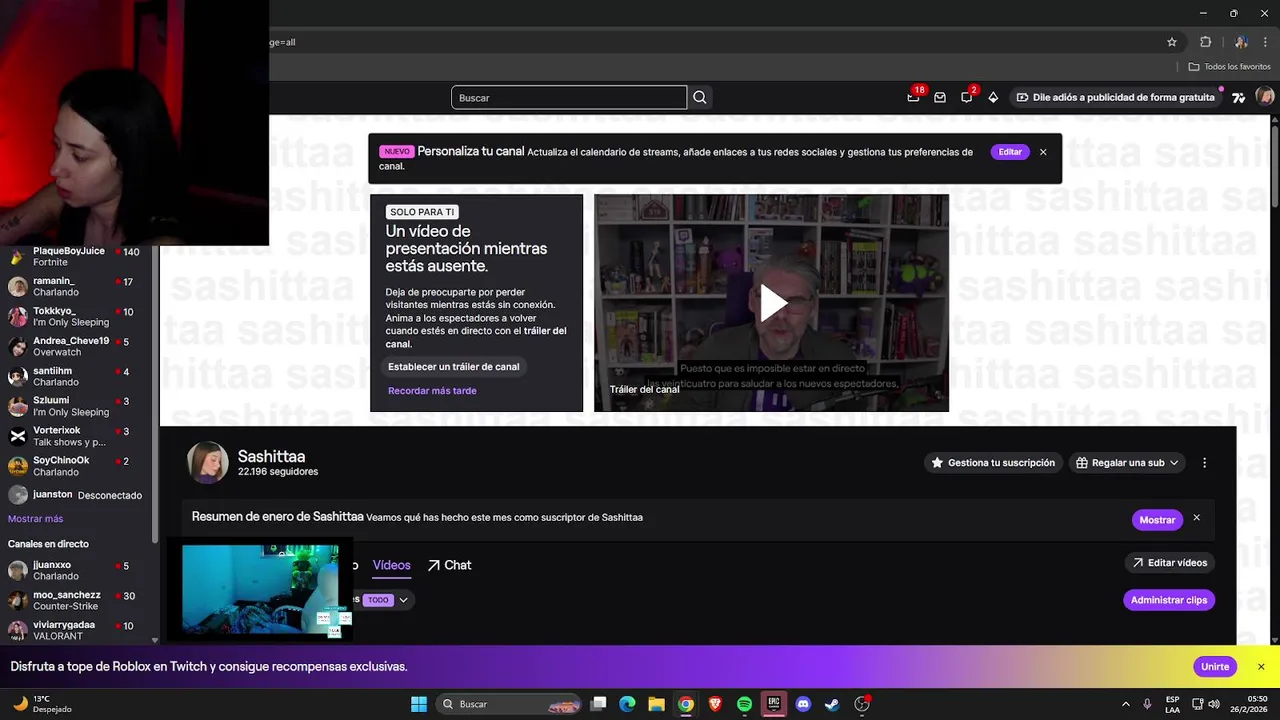This screenshot has width=1280, height=720.
Task: Open Tokkkyo_ channel in the sidebar
Action: [76, 317]
